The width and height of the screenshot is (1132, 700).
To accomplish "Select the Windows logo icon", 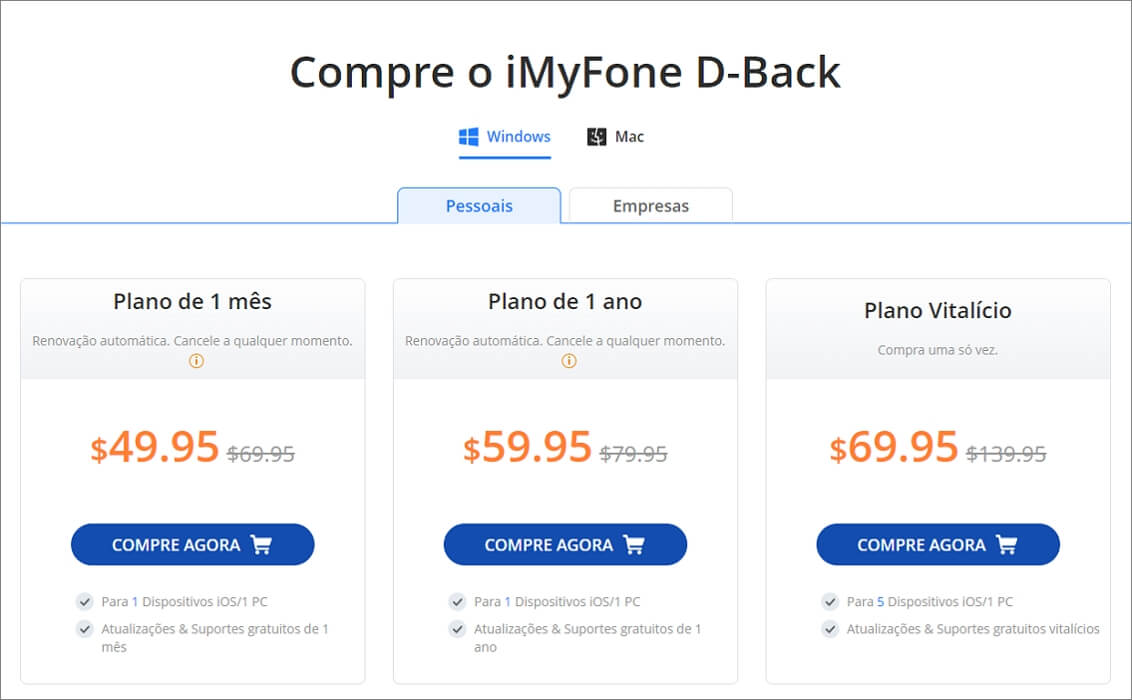I will click(x=469, y=136).
